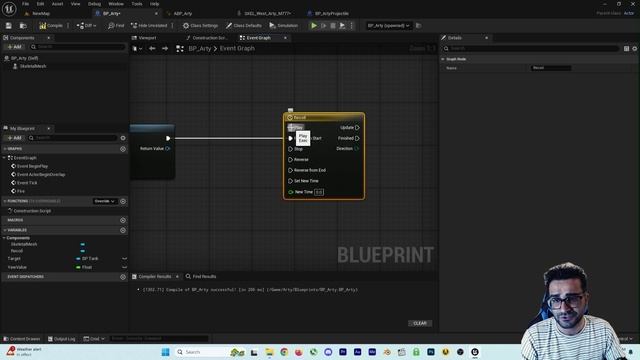Click the Find toolbar button
Screen dimensions: 640x360
116,26
